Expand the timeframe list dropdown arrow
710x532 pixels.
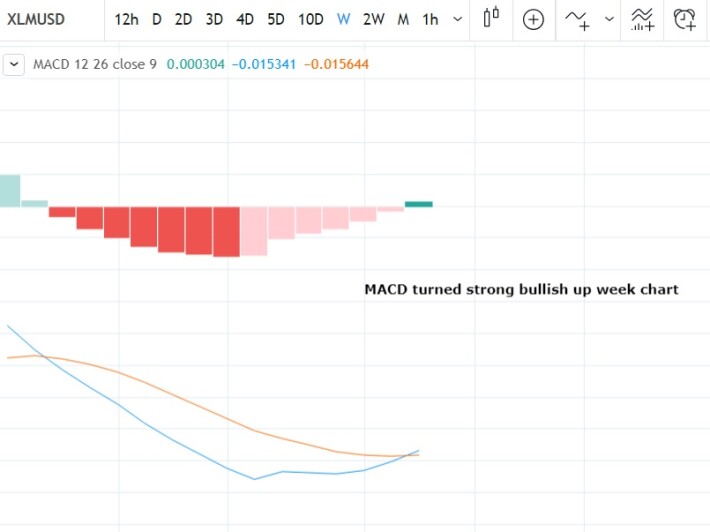click(x=458, y=19)
